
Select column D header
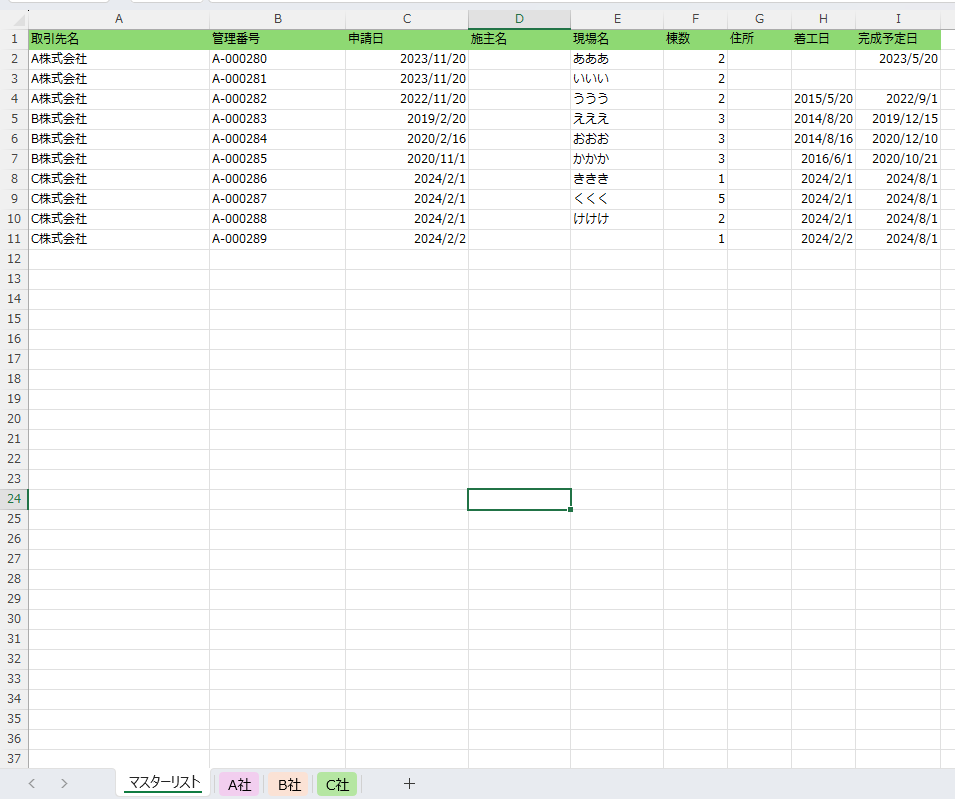pos(519,19)
